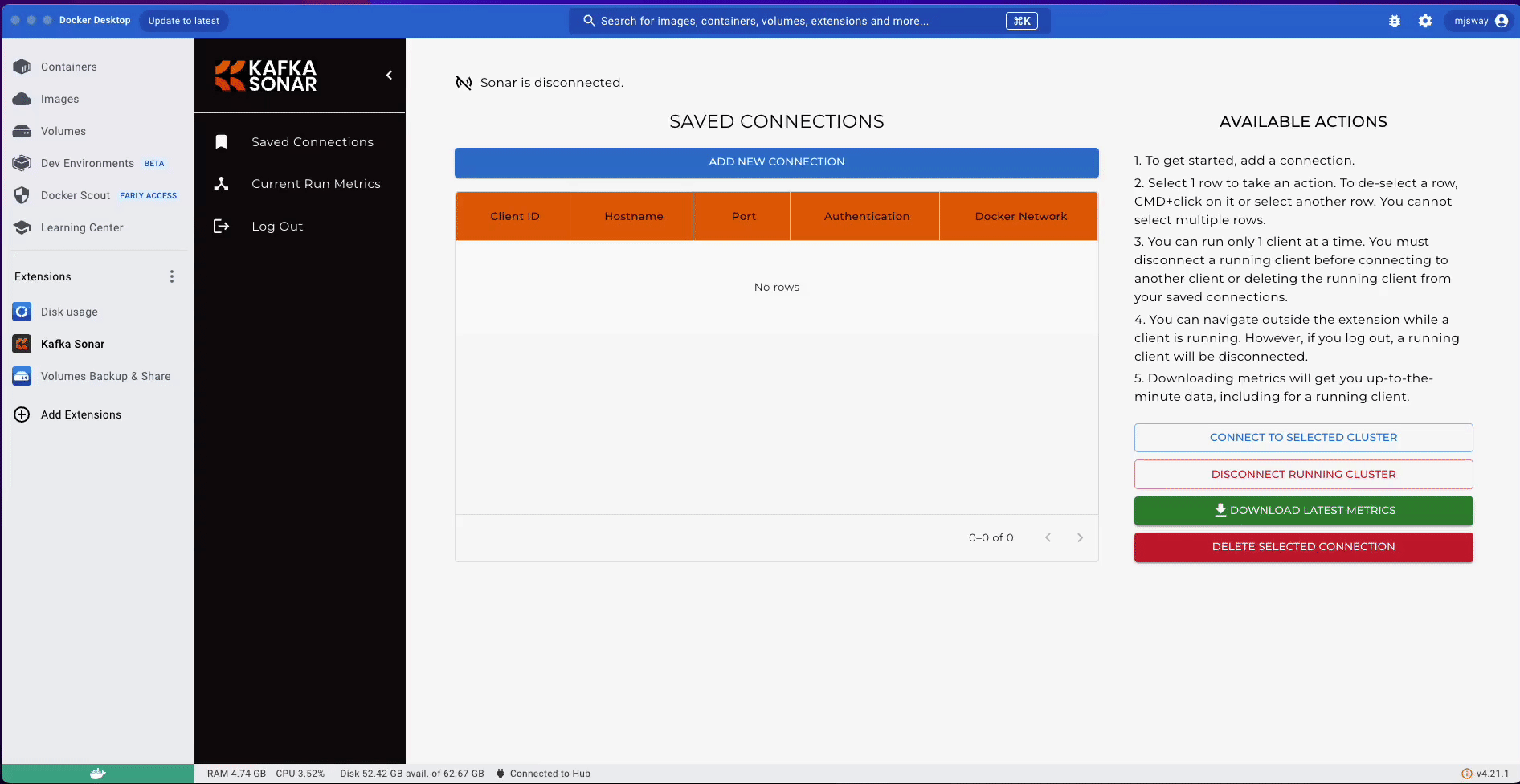1520x784 pixels.
Task: Click the Sonar disconnected status icon
Action: coord(464,83)
